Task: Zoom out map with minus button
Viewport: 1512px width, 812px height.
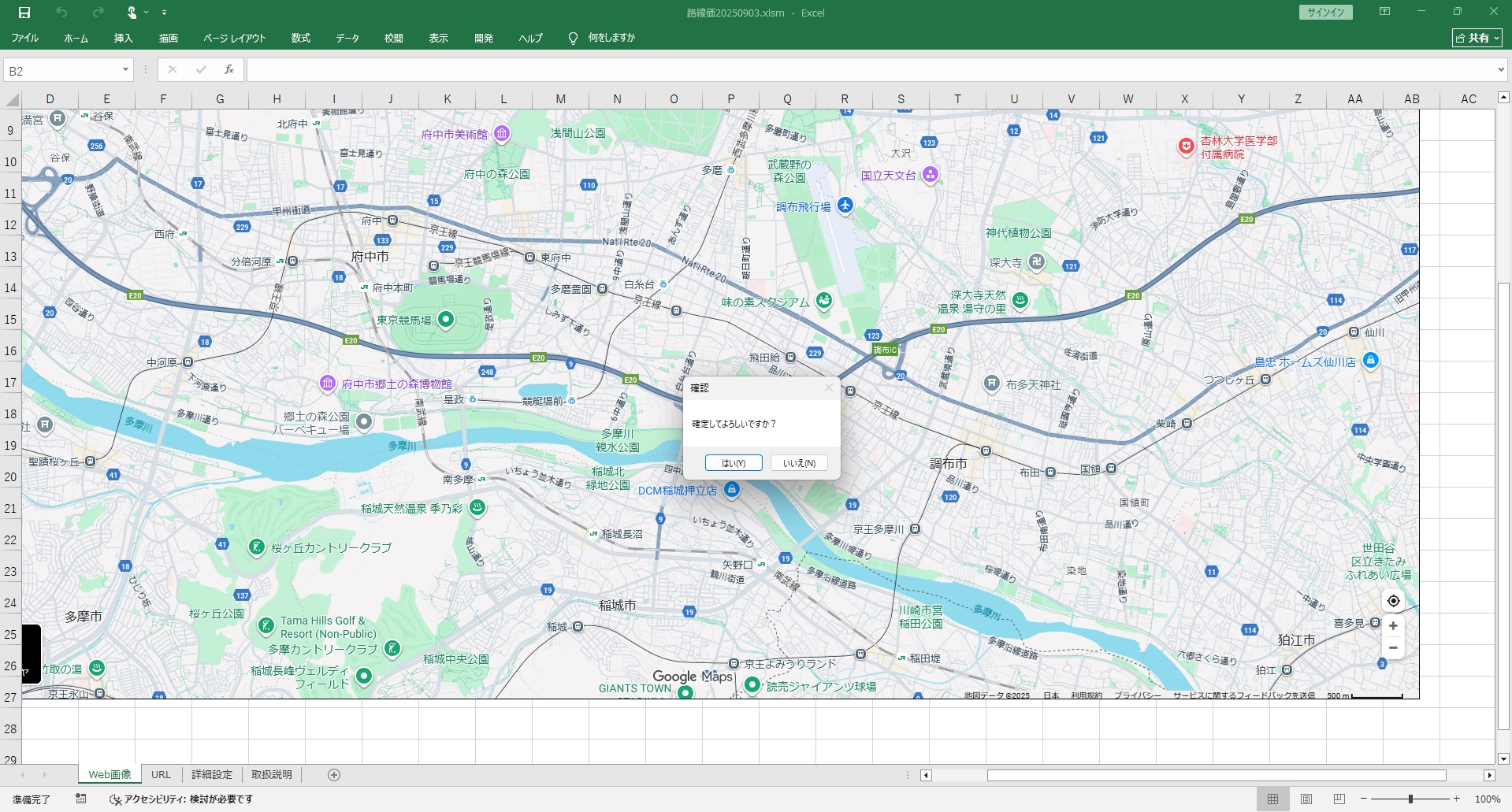Action: (x=1393, y=648)
